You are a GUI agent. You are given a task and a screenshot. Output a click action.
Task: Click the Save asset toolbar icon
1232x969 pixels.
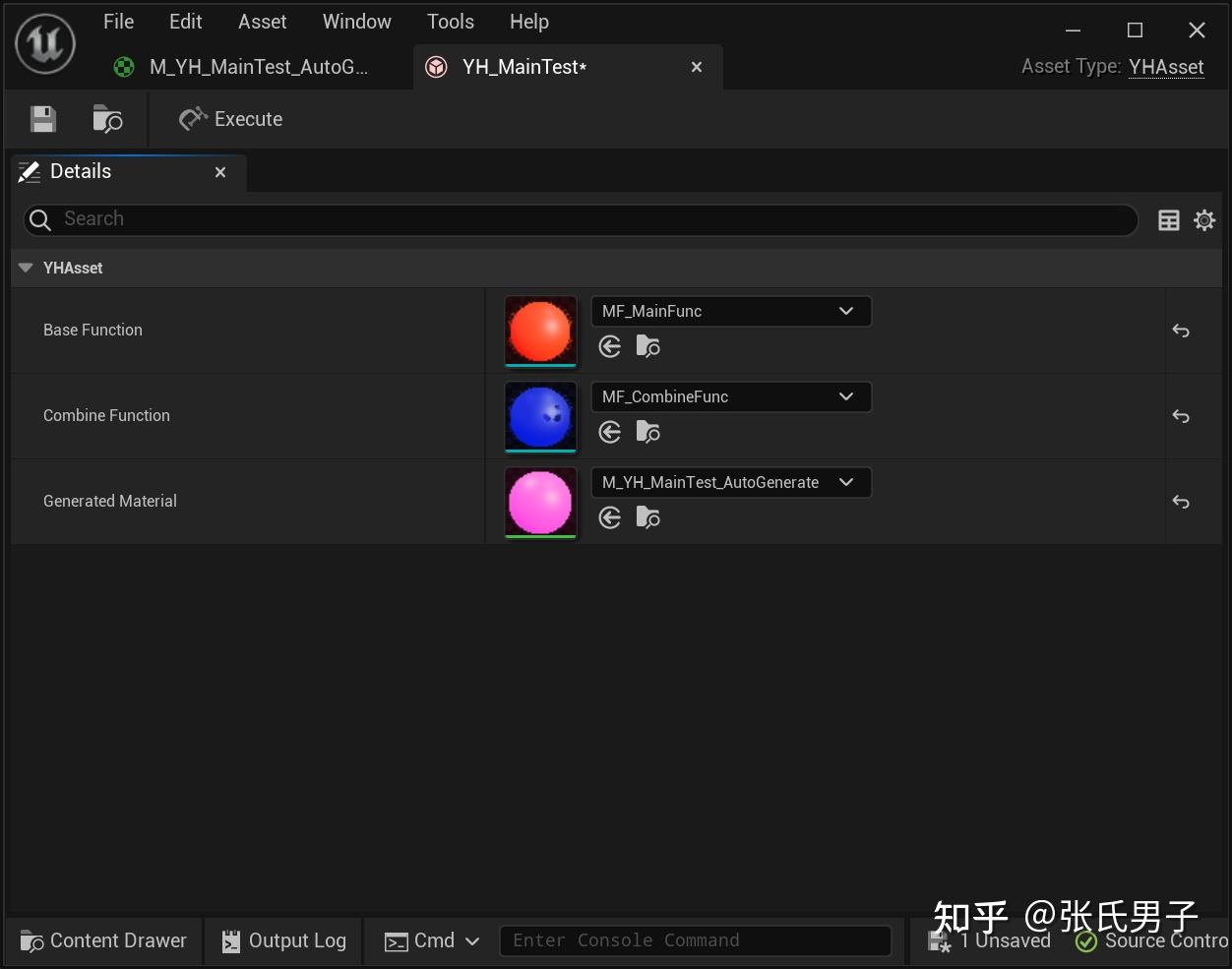click(x=41, y=118)
